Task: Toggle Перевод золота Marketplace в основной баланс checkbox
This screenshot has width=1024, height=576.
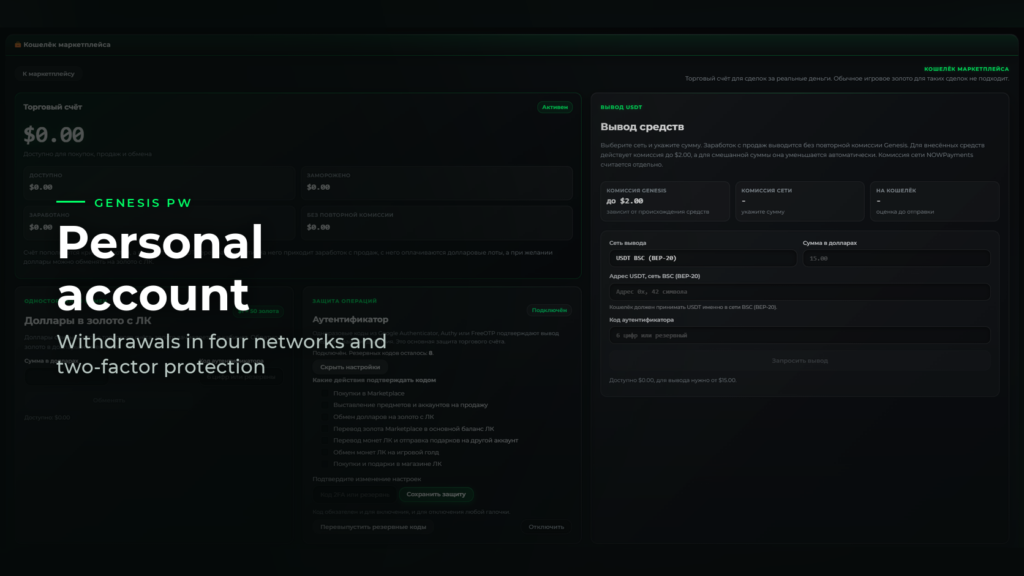Action: [x=325, y=428]
